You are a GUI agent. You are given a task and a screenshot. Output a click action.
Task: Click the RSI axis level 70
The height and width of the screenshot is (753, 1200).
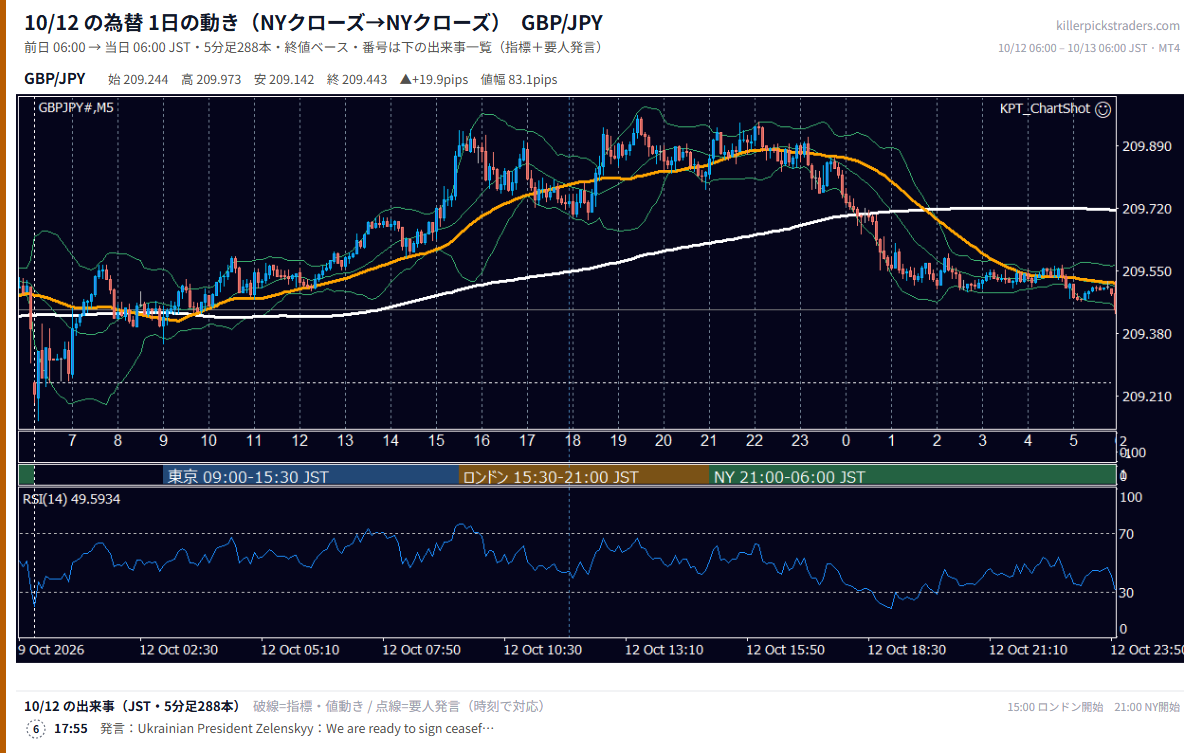coord(1126,534)
